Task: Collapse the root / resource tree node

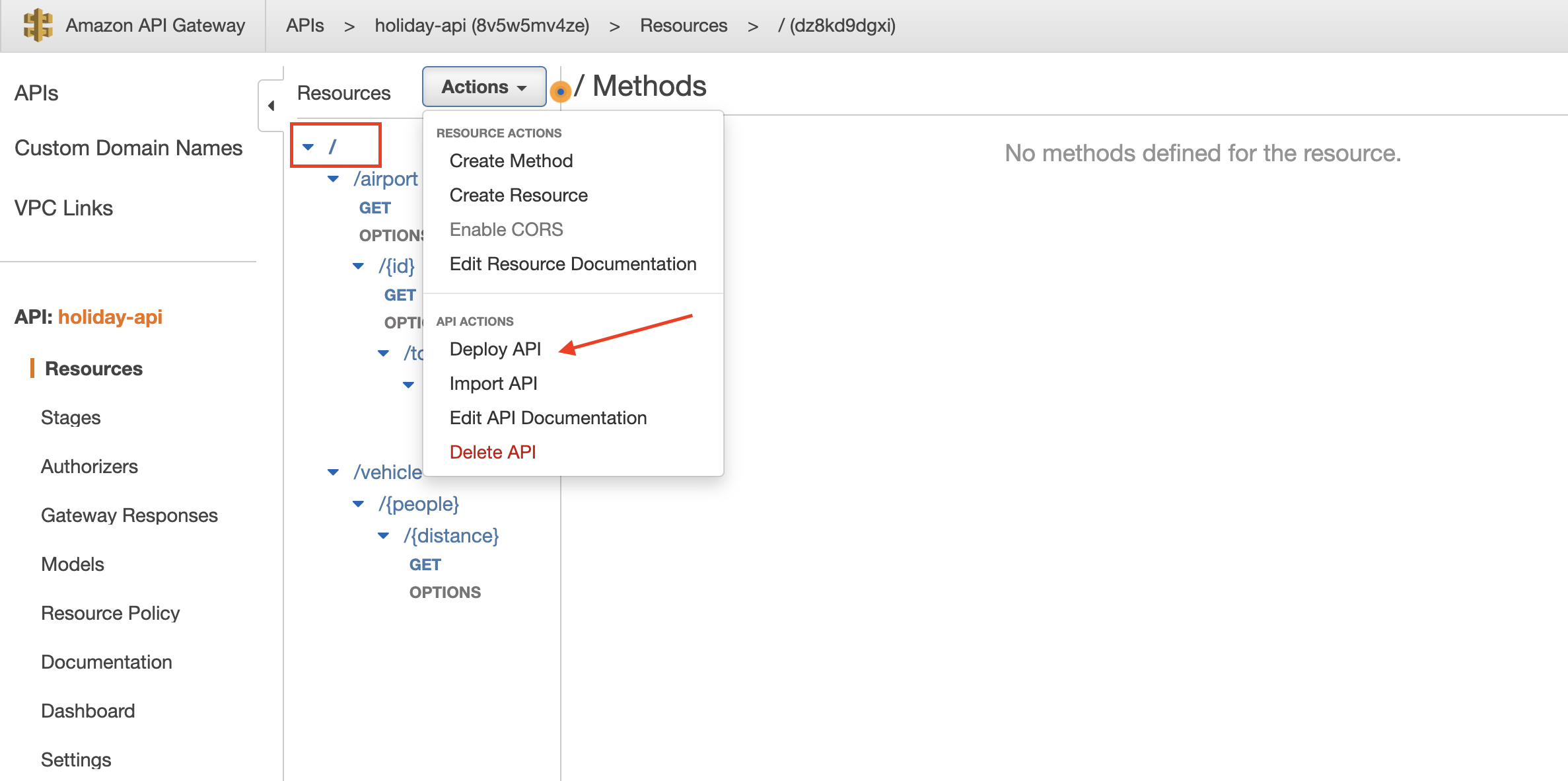Action: click(x=308, y=147)
